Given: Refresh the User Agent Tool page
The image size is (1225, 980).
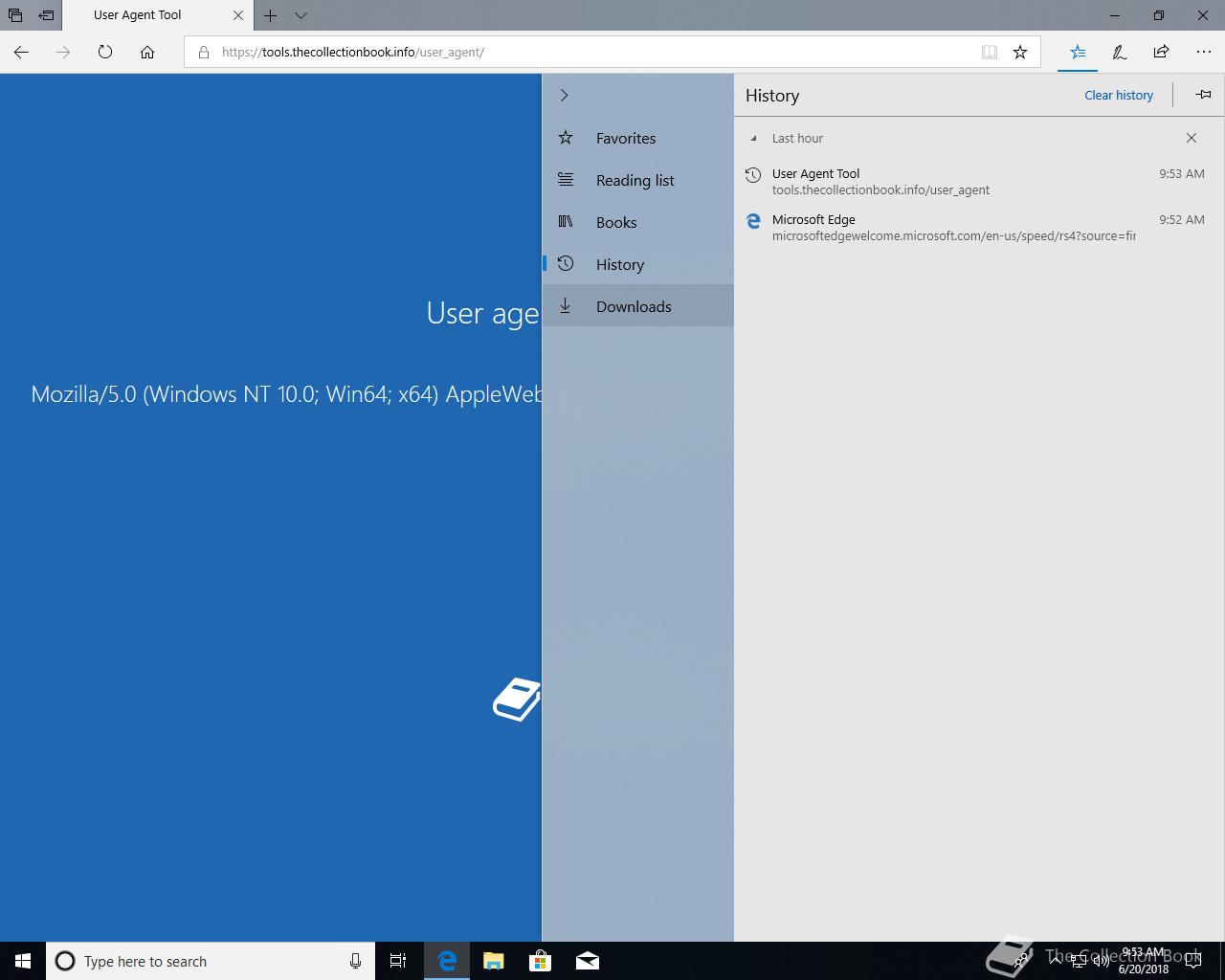Looking at the screenshot, I should pyautogui.click(x=105, y=52).
